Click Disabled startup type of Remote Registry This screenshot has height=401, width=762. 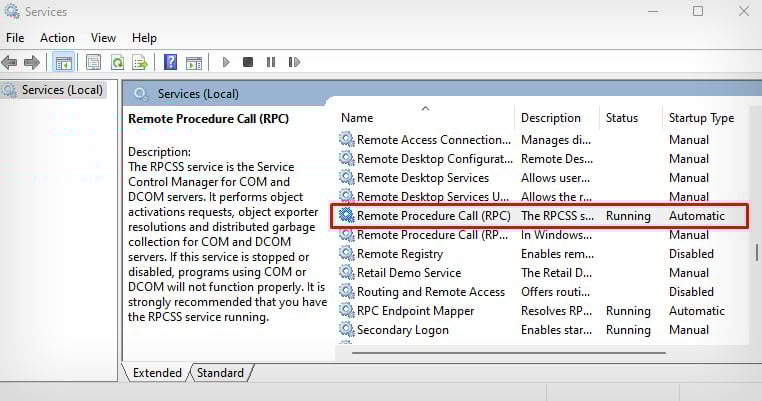pyautogui.click(x=691, y=254)
